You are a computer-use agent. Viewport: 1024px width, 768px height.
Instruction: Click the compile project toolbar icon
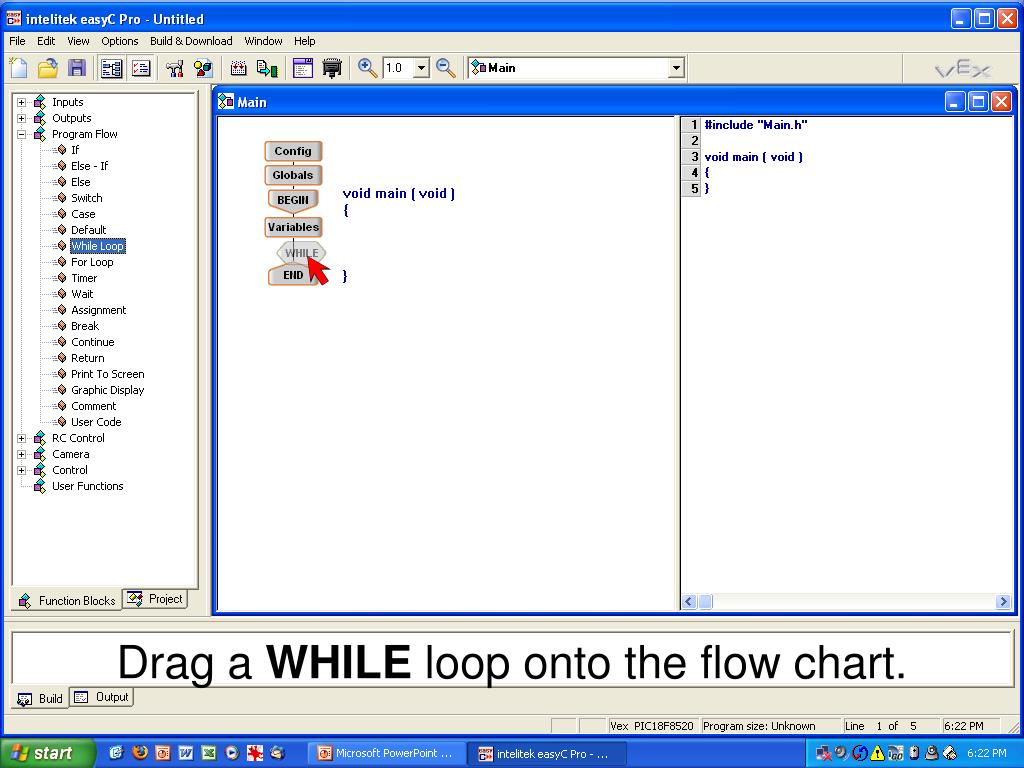click(238, 67)
